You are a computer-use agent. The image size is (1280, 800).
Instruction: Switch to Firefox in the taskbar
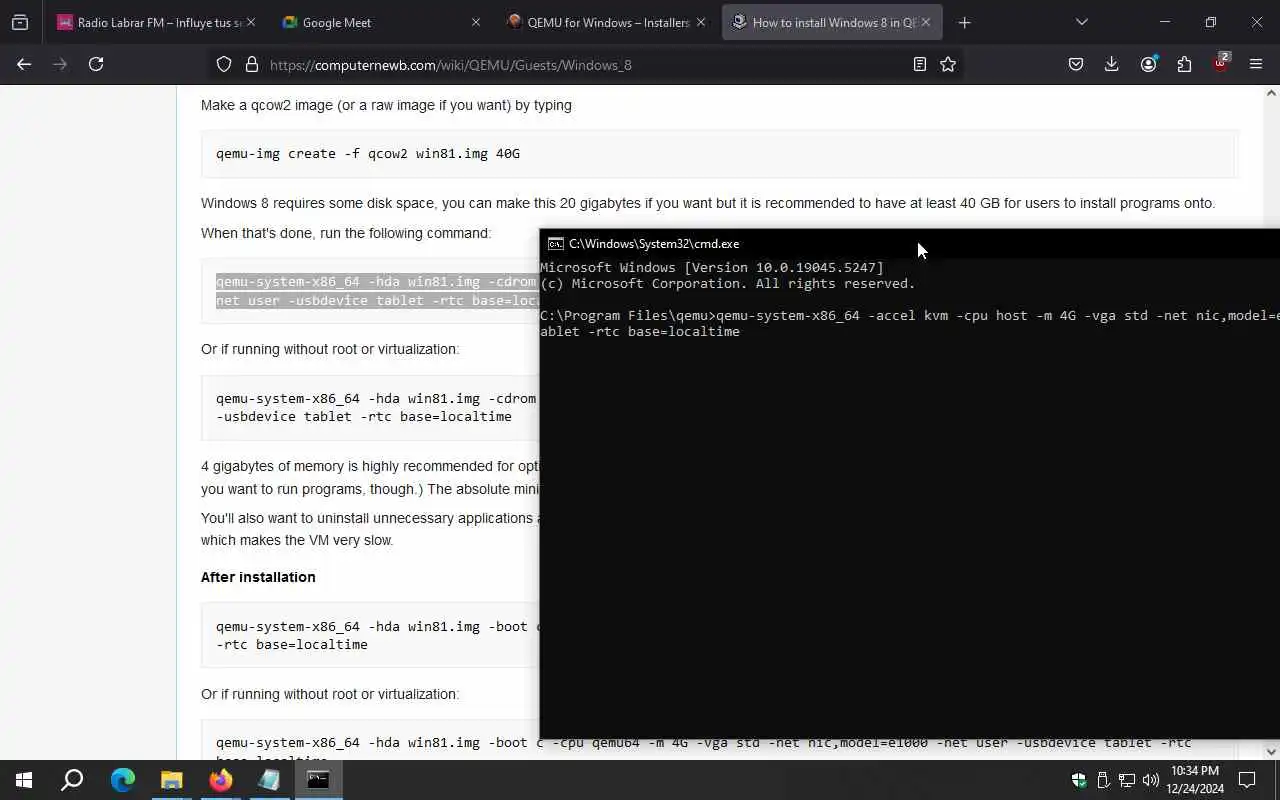click(x=220, y=780)
